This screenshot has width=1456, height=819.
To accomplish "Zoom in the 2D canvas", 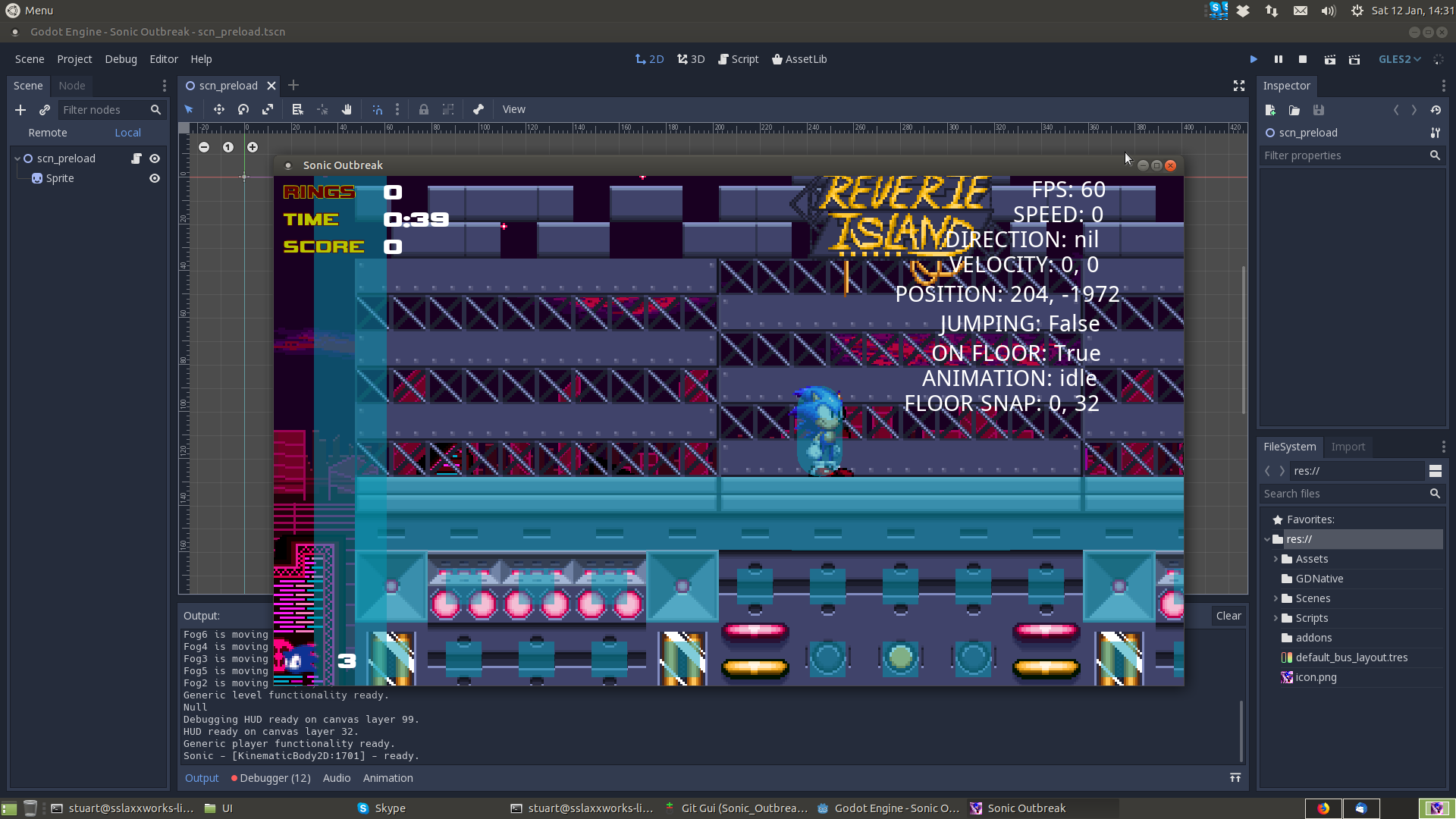I will click(253, 147).
